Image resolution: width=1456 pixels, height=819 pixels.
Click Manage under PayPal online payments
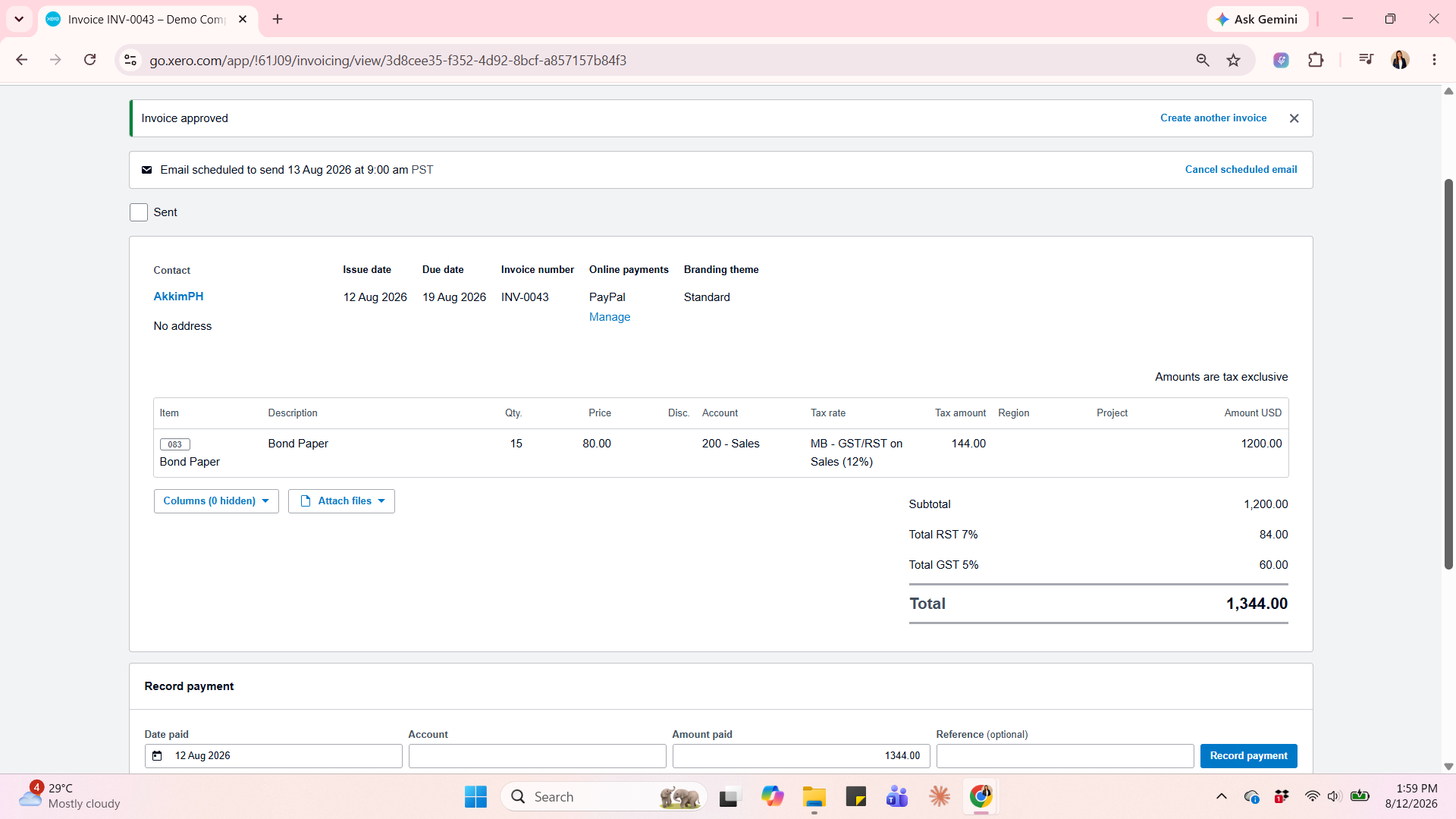(x=610, y=317)
